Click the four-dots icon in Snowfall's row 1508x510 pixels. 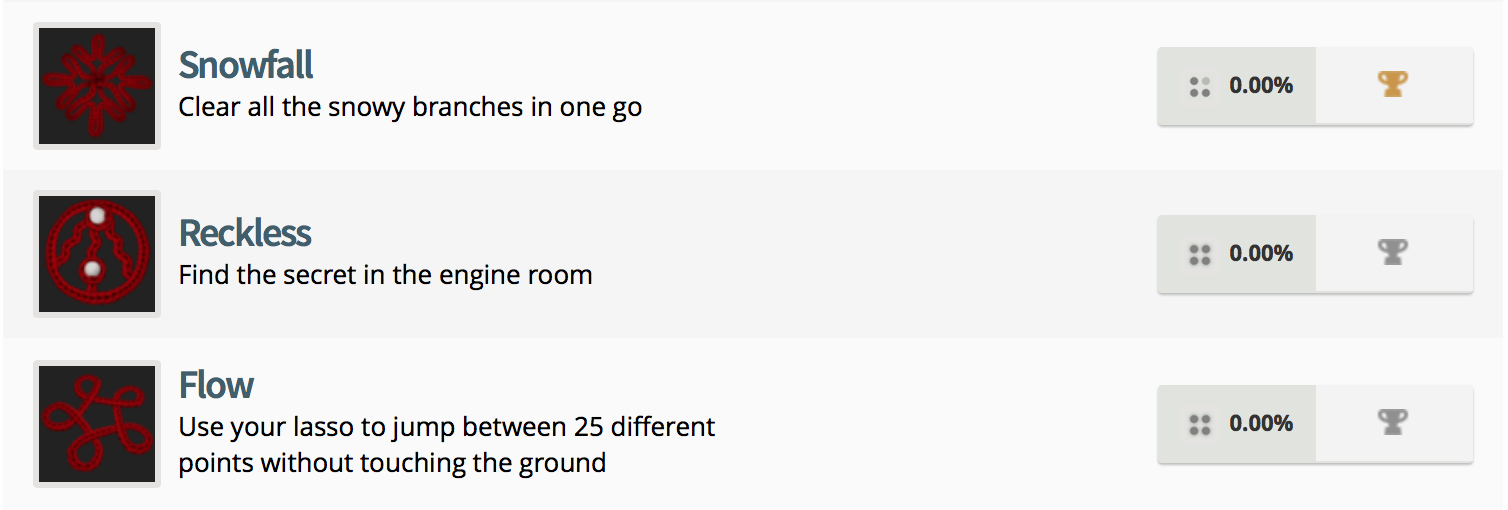(1200, 87)
